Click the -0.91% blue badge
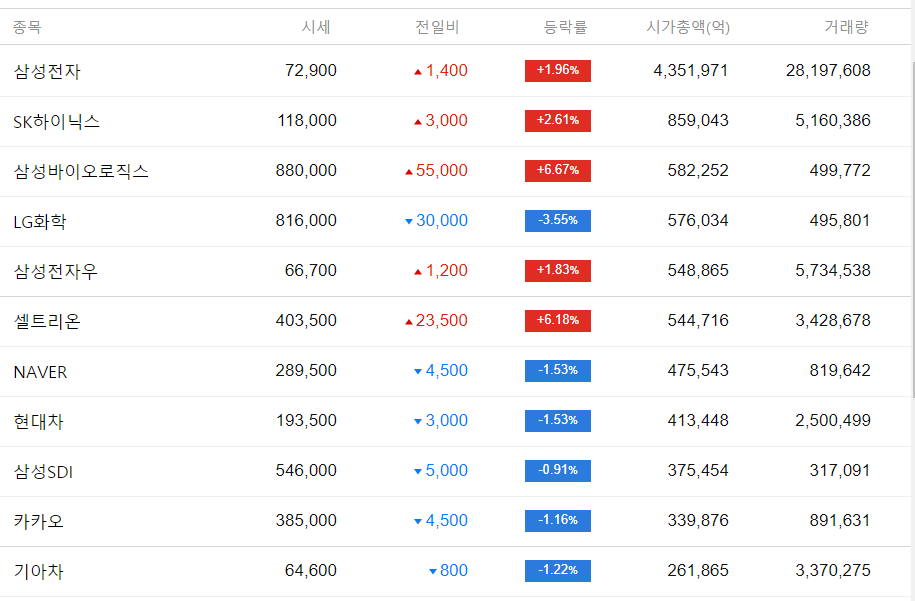Screen dimensions: 915x601 pos(558,470)
